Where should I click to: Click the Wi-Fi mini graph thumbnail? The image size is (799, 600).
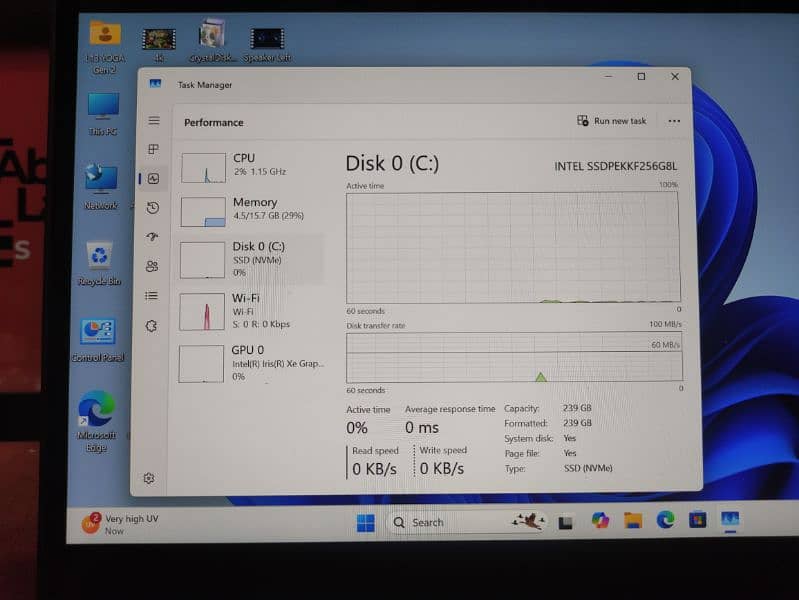[x=202, y=311]
